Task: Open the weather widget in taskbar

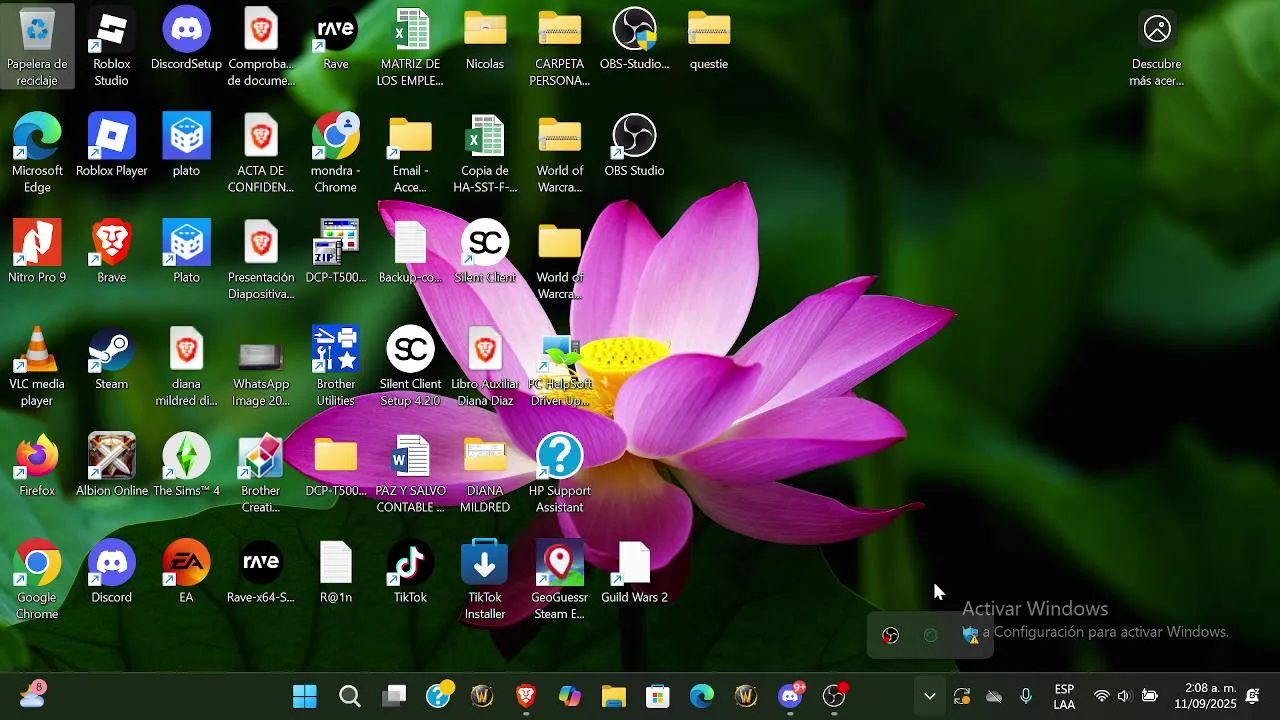Action: coord(32,695)
